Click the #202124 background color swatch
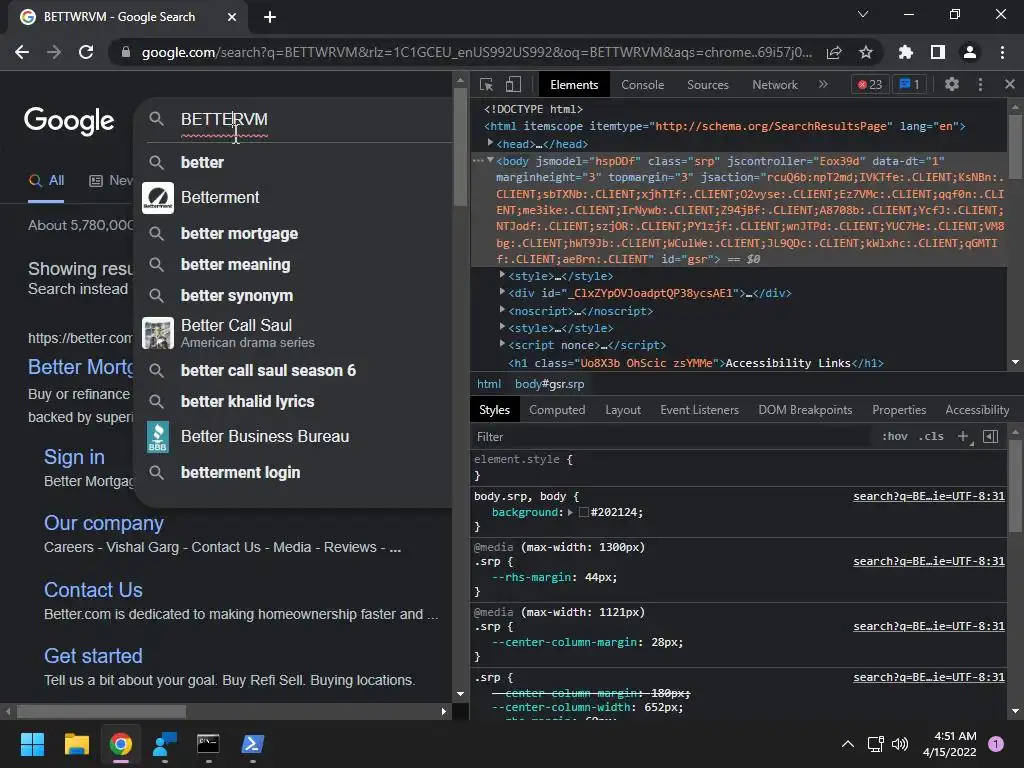This screenshot has width=1024, height=768. tap(584, 512)
